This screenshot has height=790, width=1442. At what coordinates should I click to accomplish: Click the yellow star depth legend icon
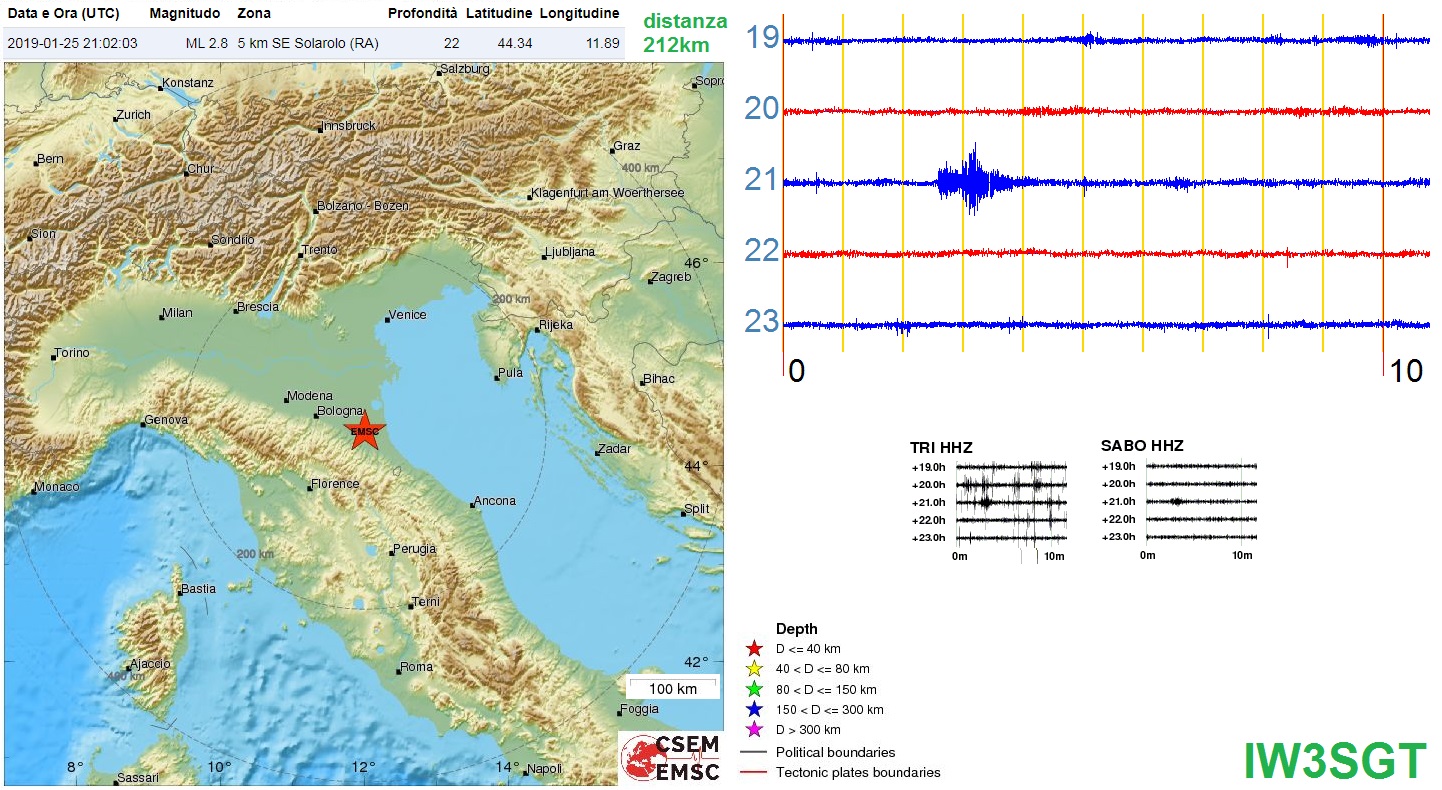[755, 669]
